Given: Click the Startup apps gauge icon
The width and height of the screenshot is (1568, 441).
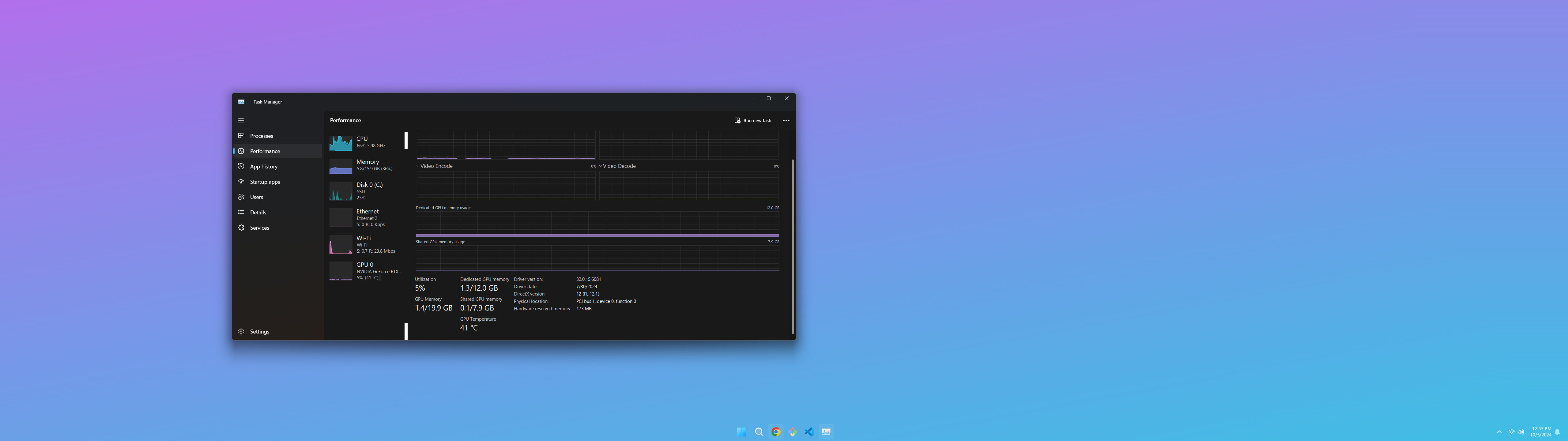Looking at the screenshot, I should pos(241,182).
